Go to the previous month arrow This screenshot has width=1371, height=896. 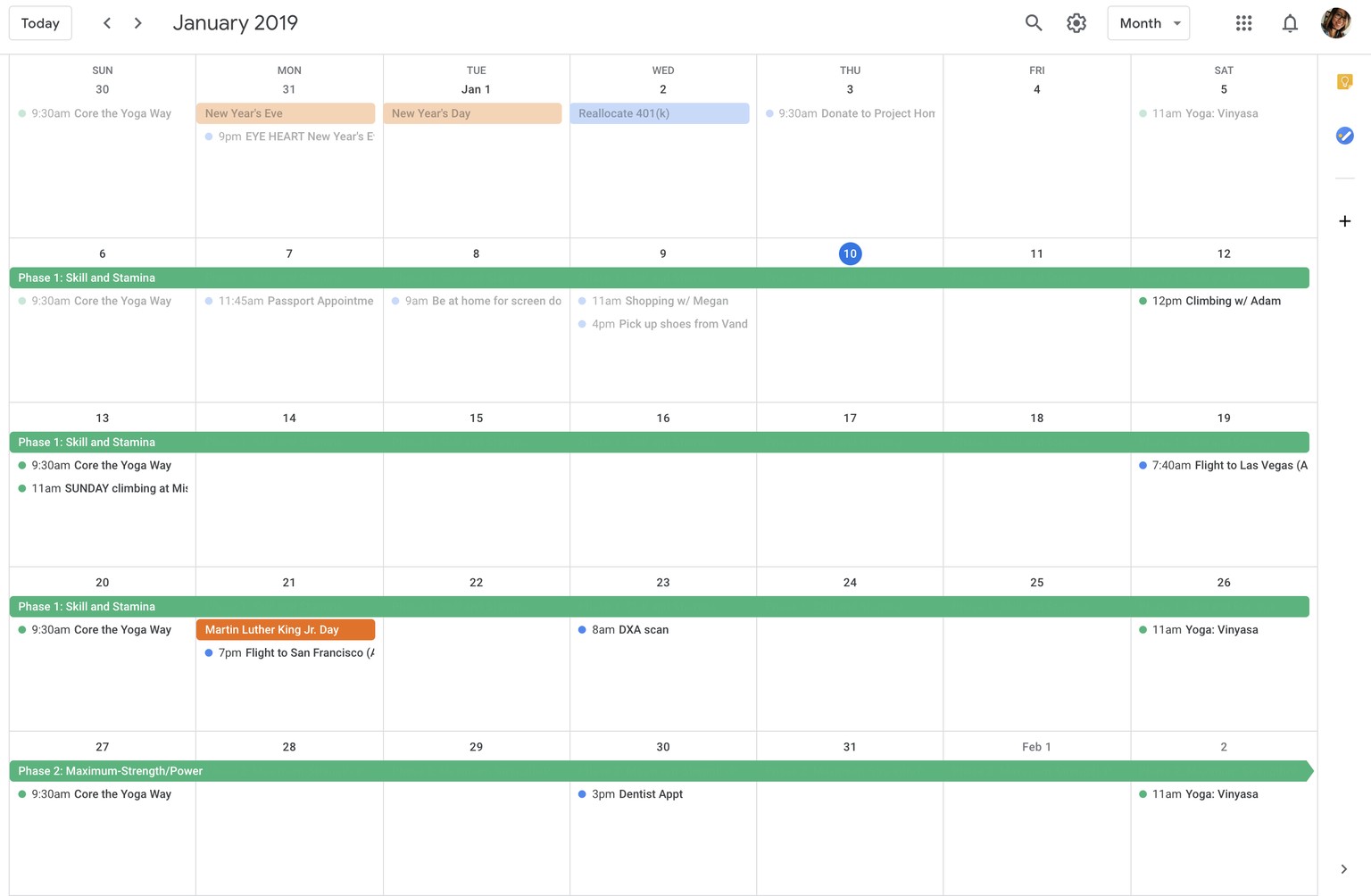[107, 23]
